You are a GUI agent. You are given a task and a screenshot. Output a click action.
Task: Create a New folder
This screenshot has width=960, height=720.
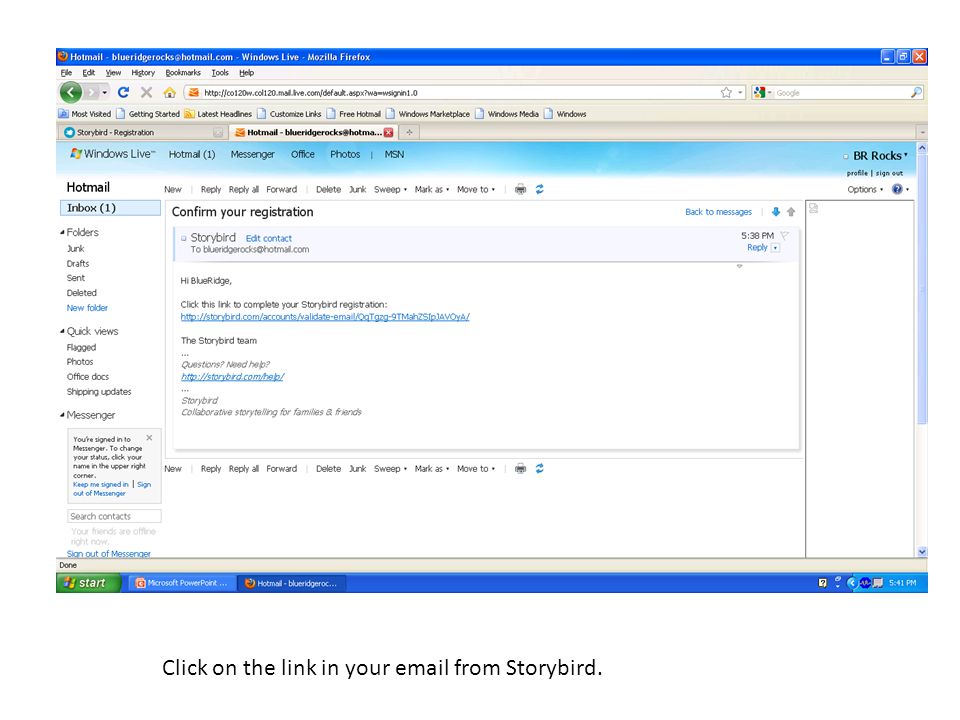(x=87, y=308)
